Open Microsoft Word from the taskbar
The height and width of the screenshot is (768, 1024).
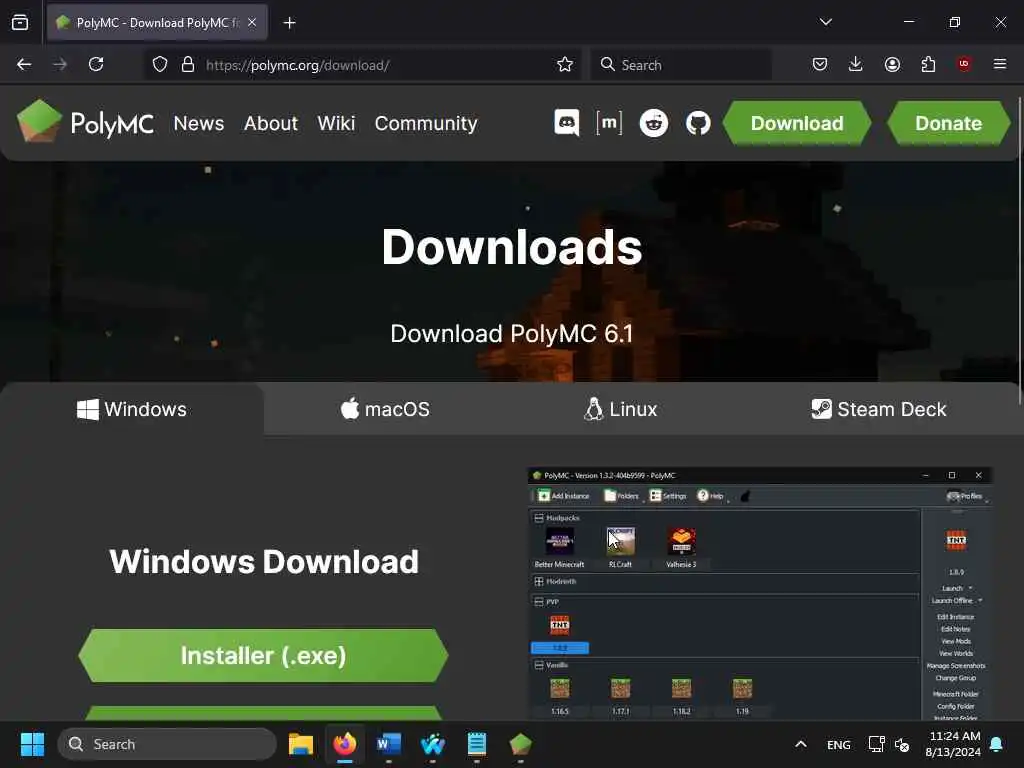tap(389, 744)
